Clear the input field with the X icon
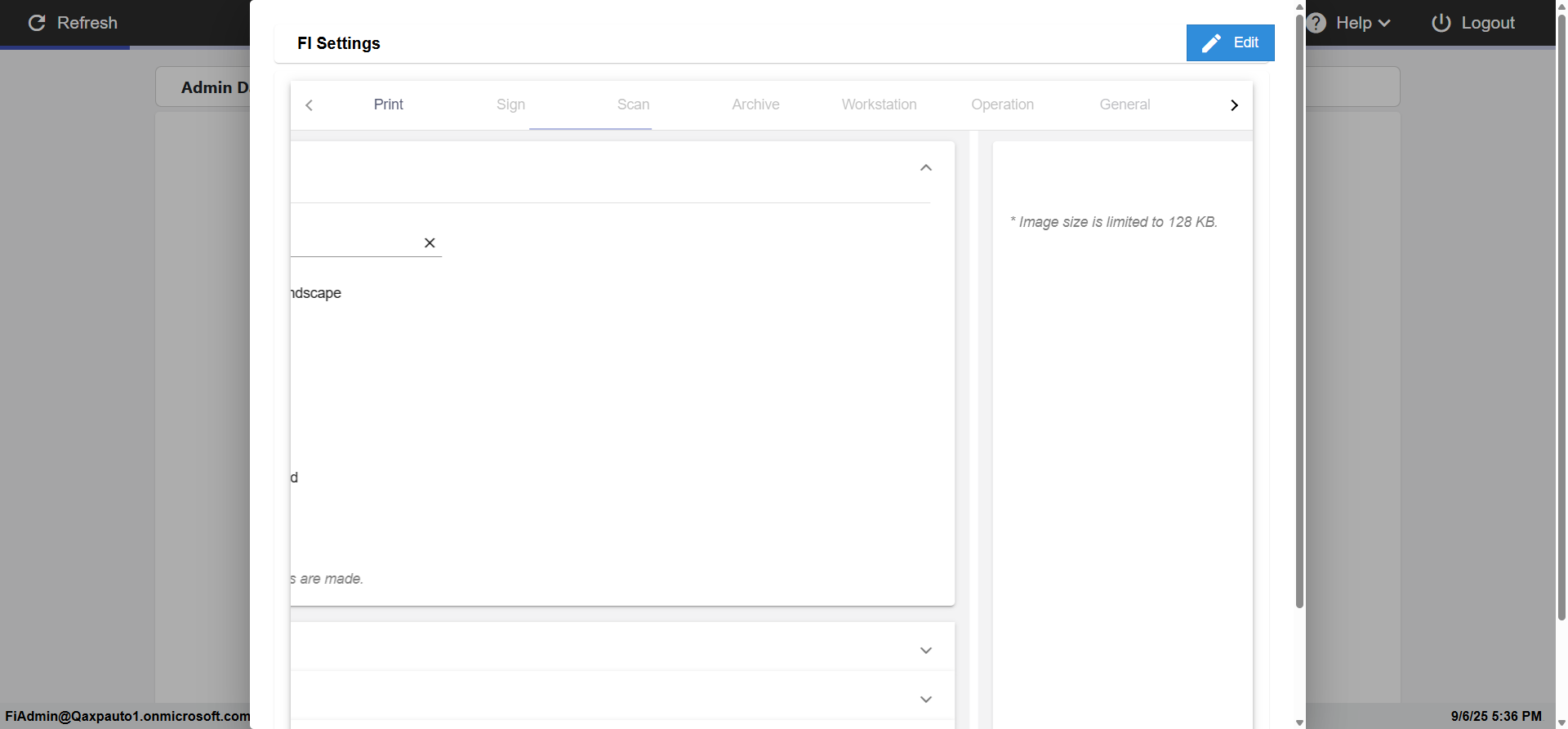The width and height of the screenshot is (1568, 729). coord(430,242)
